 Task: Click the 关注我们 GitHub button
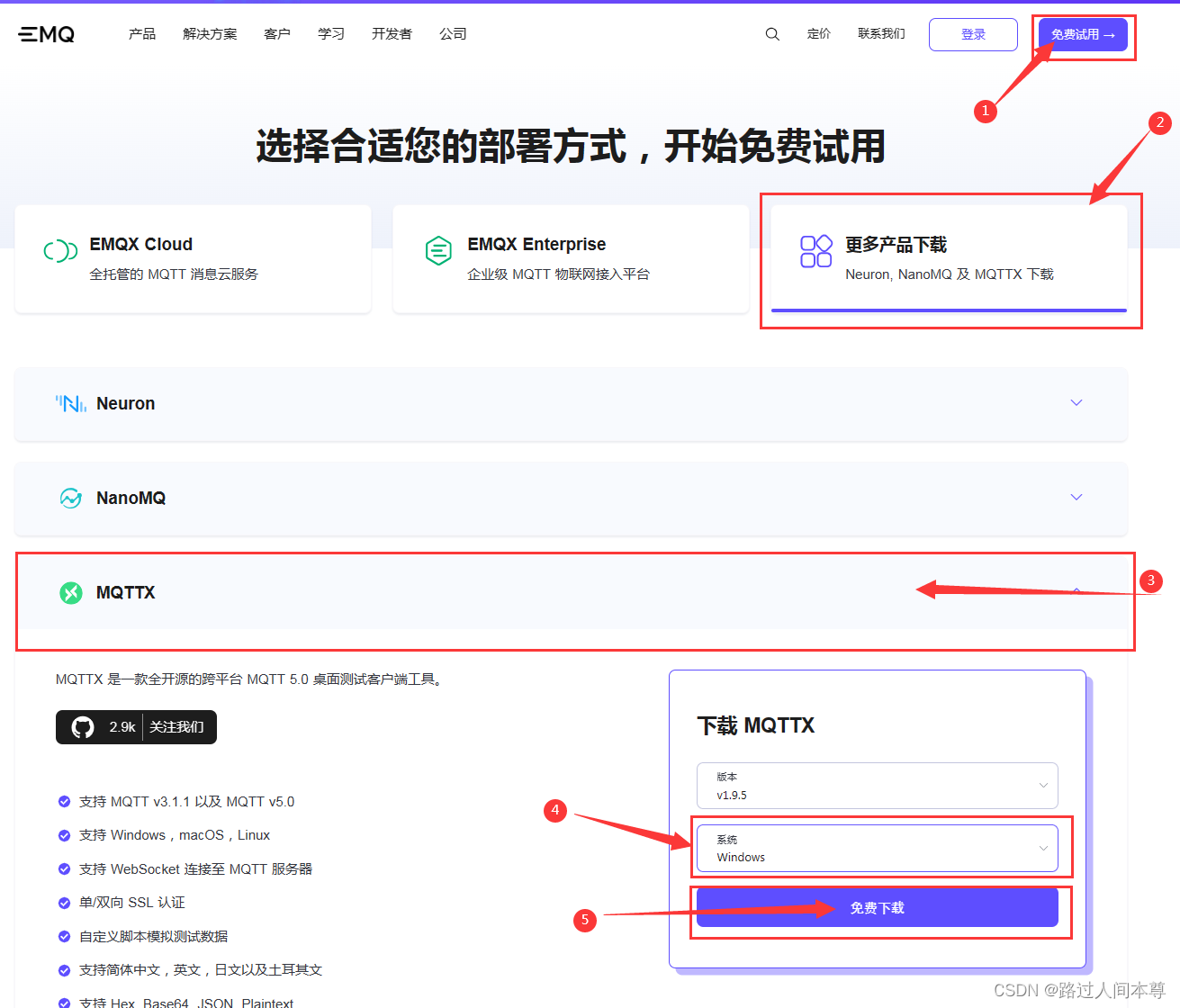[x=136, y=727]
